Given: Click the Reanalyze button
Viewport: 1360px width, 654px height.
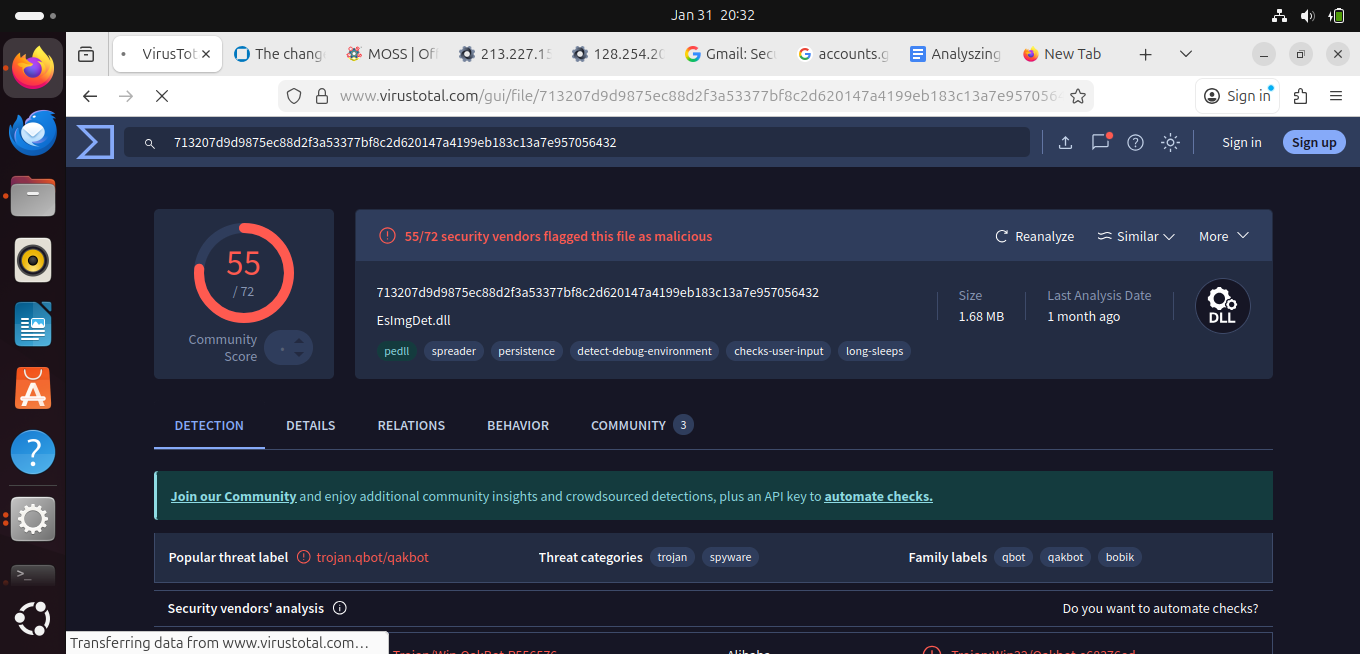Looking at the screenshot, I should tap(1034, 236).
